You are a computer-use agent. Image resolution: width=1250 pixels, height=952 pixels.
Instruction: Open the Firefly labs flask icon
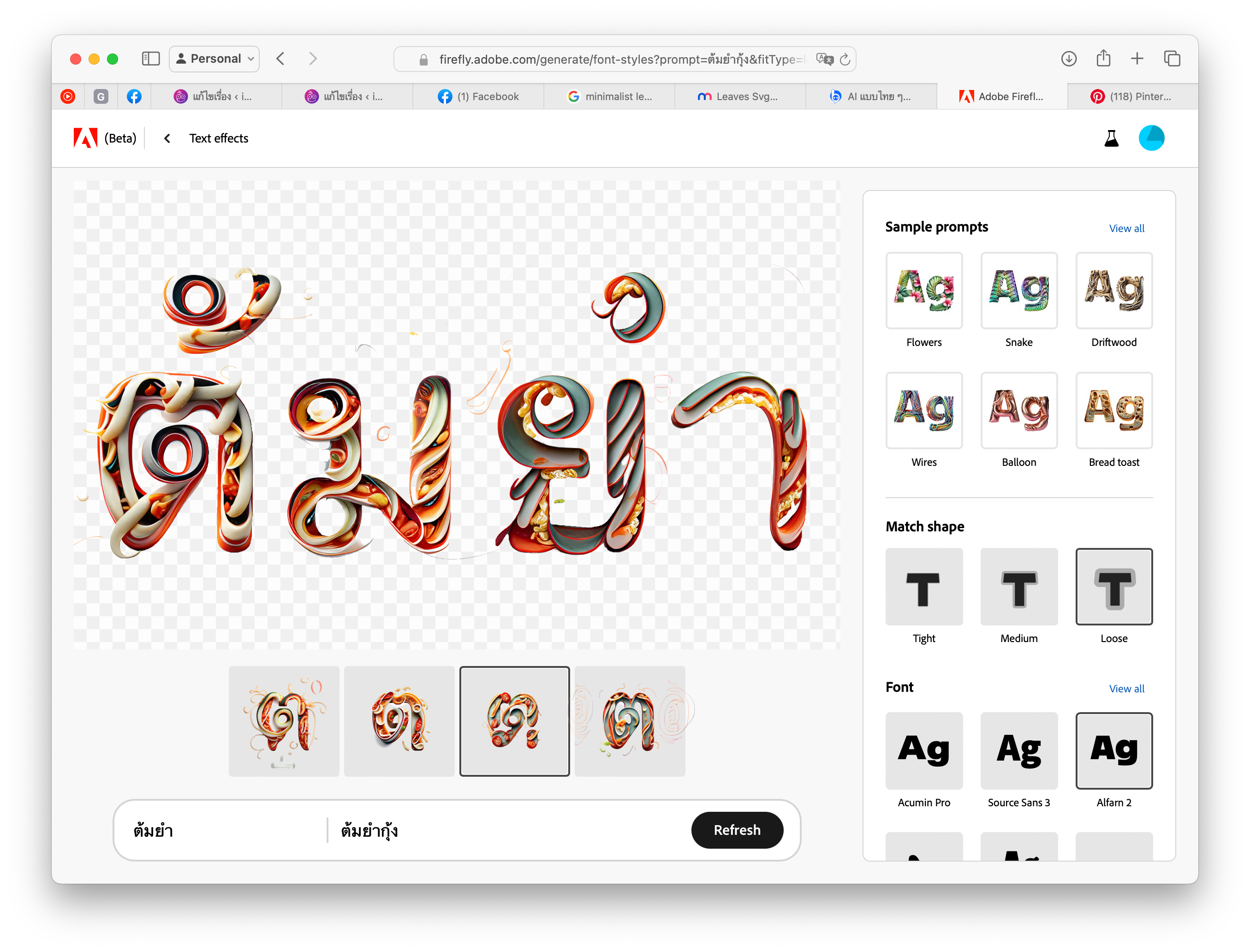tap(1111, 138)
